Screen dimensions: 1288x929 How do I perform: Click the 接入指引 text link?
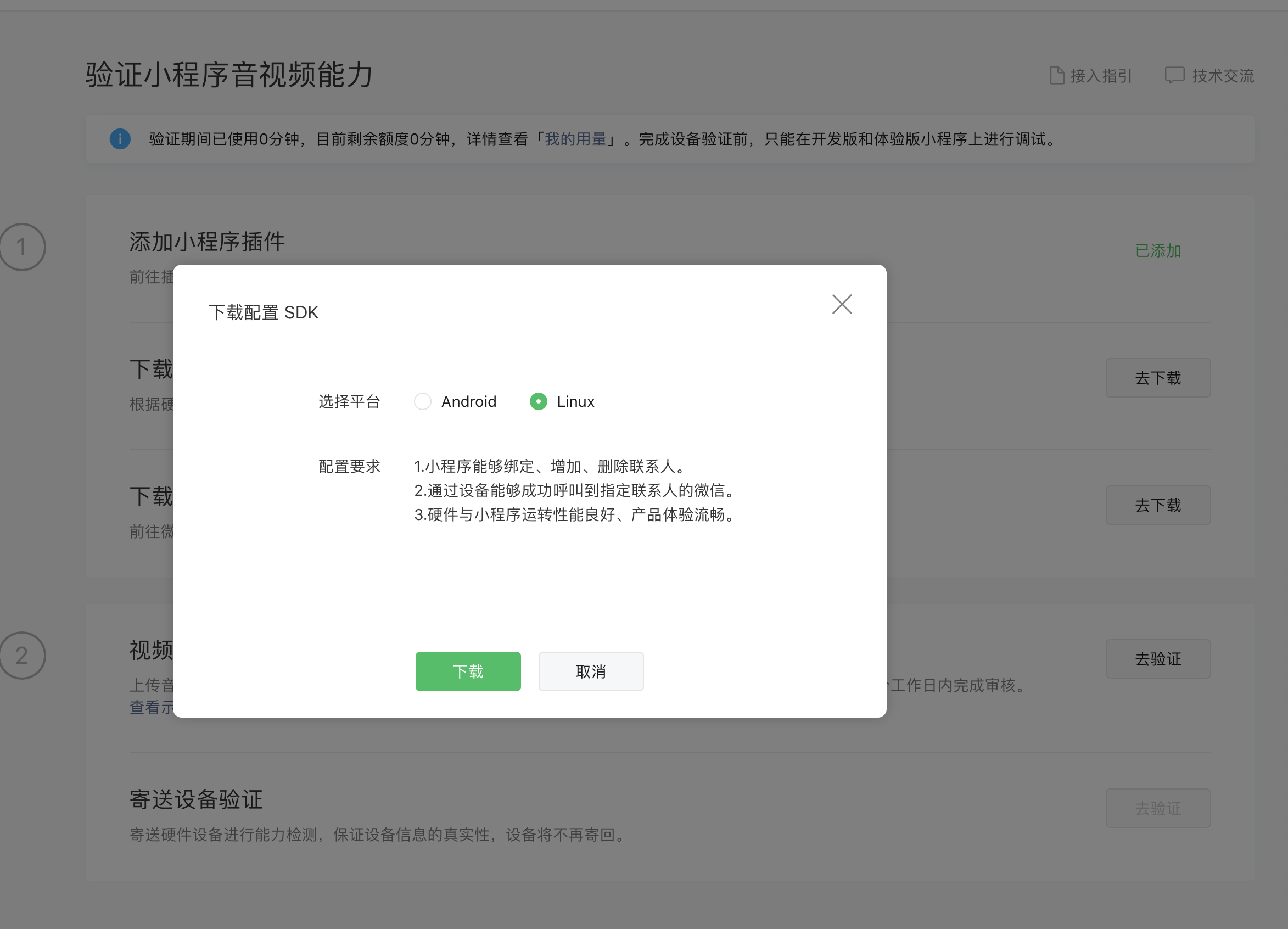point(1101,76)
